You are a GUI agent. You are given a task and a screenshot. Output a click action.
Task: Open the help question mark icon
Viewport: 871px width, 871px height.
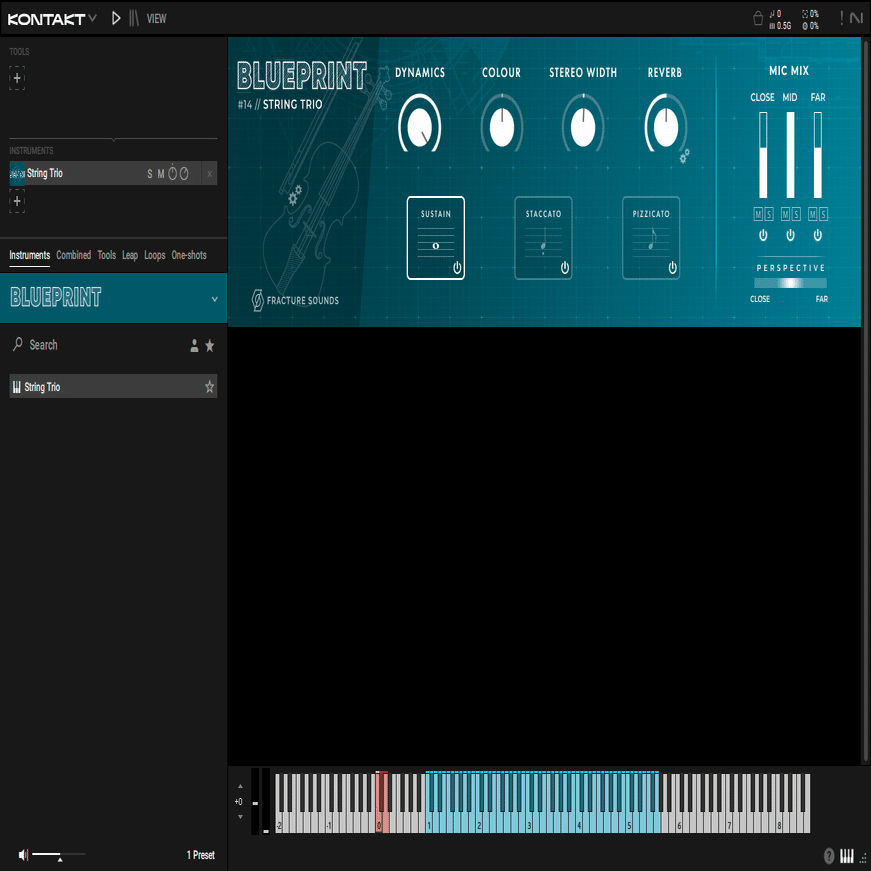[828, 855]
